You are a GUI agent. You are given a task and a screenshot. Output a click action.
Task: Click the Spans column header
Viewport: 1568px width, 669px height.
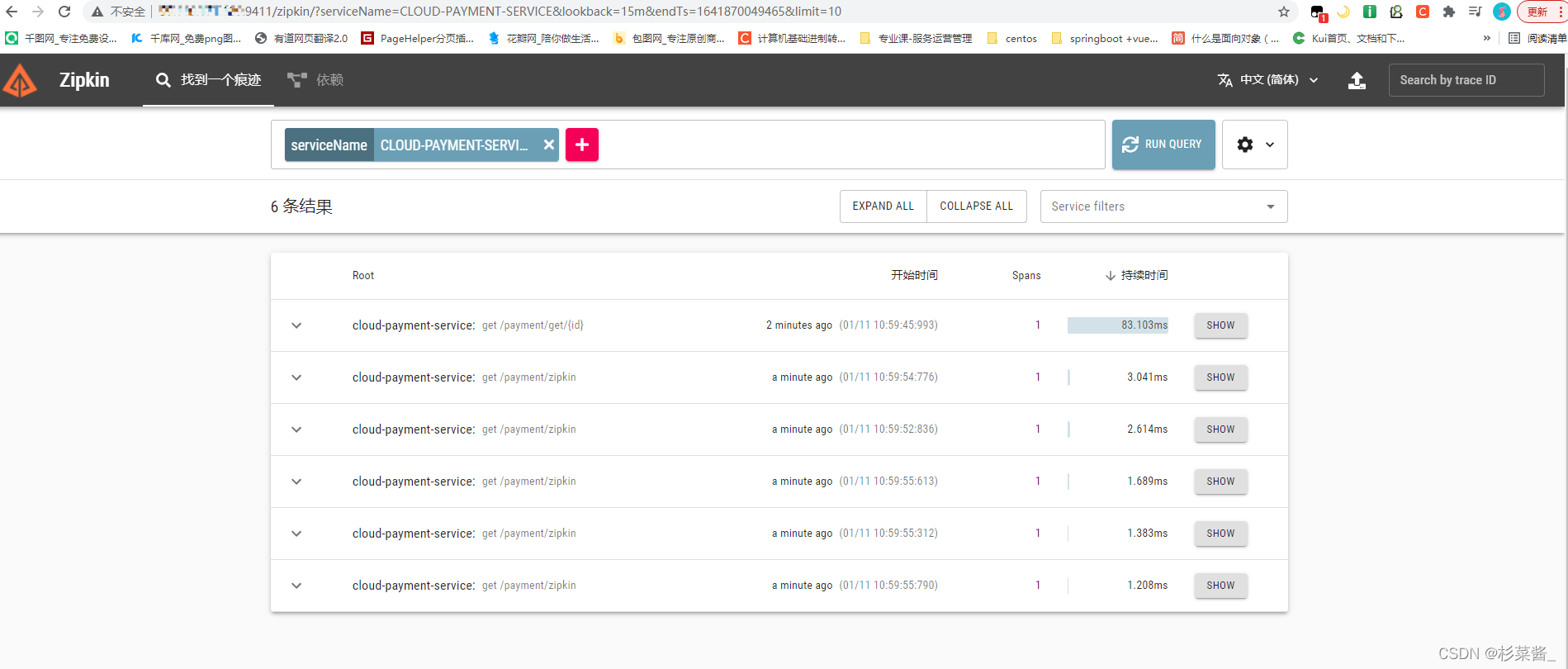1026,276
